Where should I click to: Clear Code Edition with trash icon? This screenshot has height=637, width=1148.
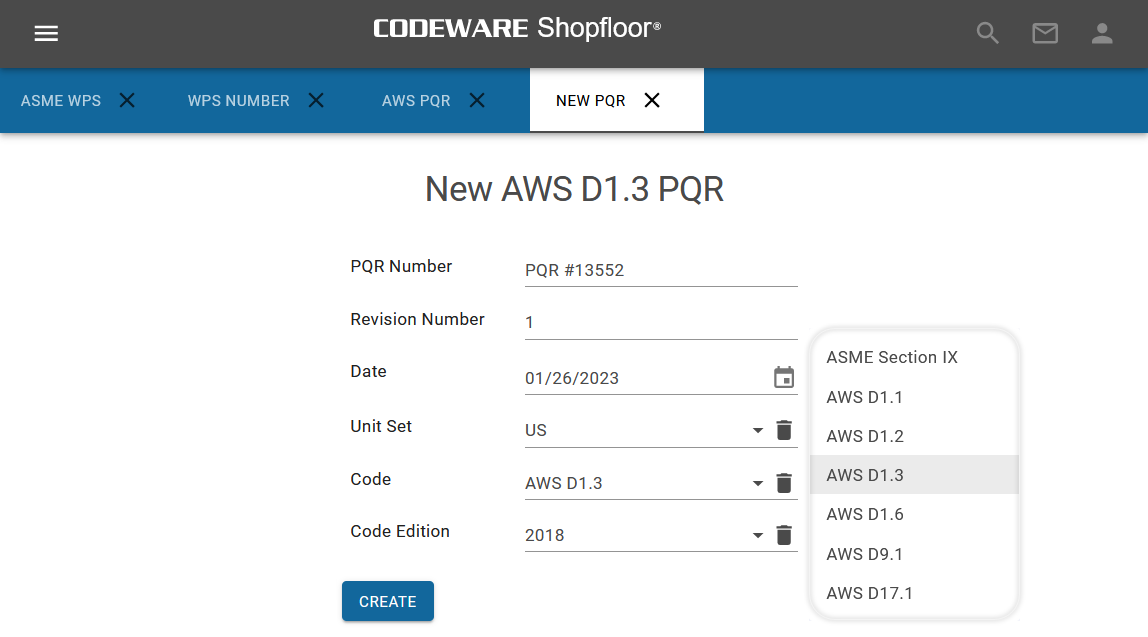783,534
